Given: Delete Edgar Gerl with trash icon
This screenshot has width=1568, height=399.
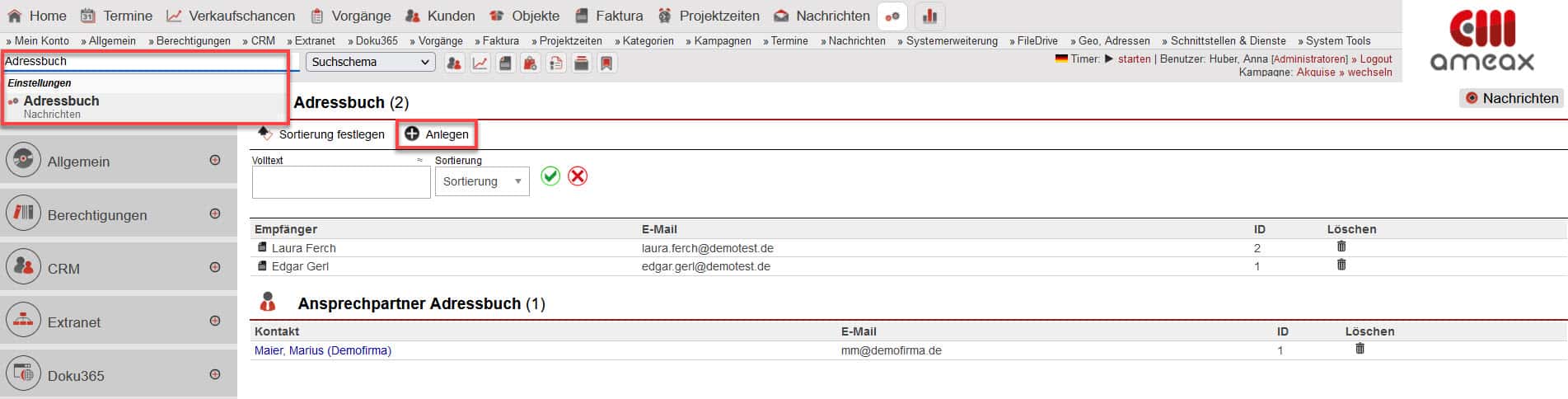Looking at the screenshot, I should tap(1341, 265).
